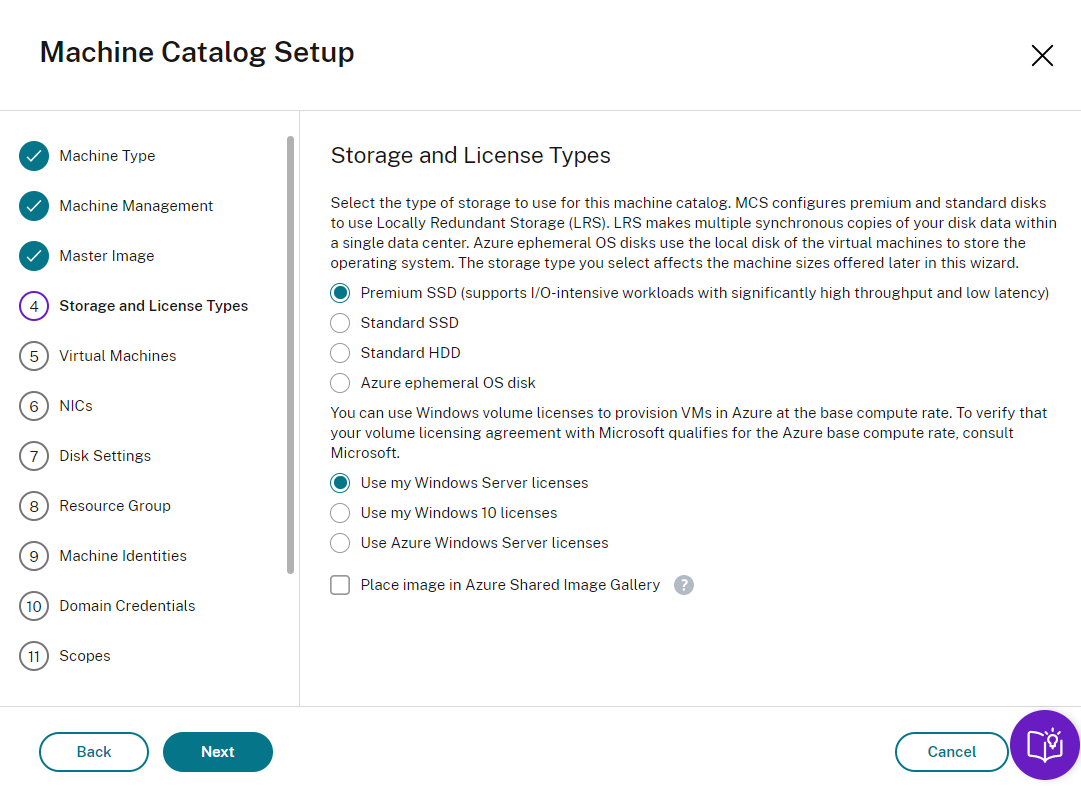Select Use my Windows 10 licenses
This screenshot has width=1081, height=786.
(x=341, y=513)
